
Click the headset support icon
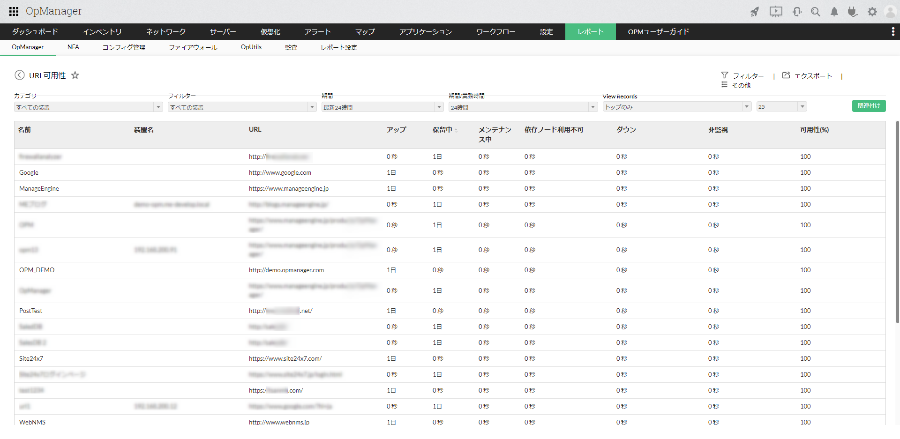click(797, 11)
